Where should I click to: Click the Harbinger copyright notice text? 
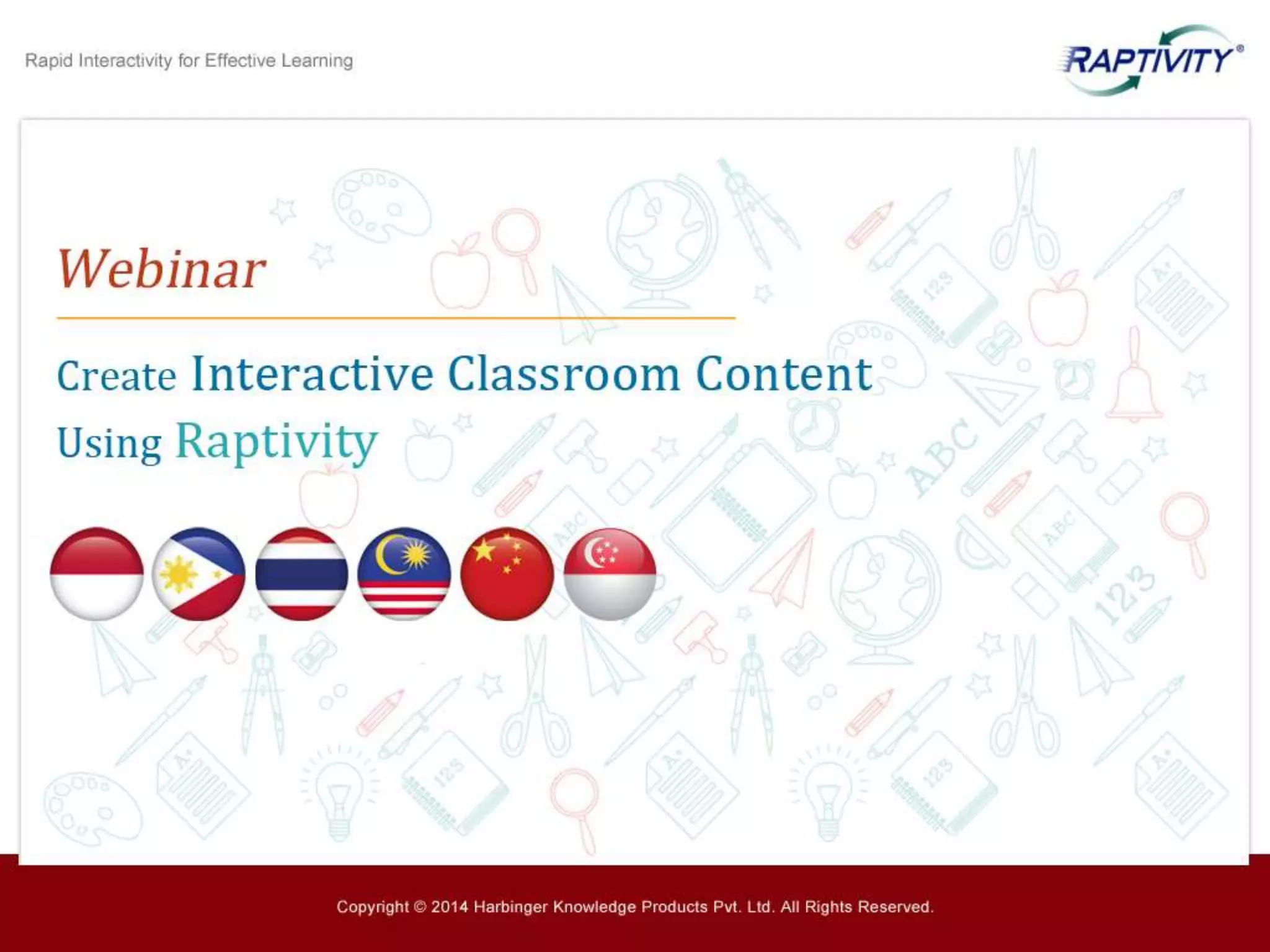coord(634,907)
